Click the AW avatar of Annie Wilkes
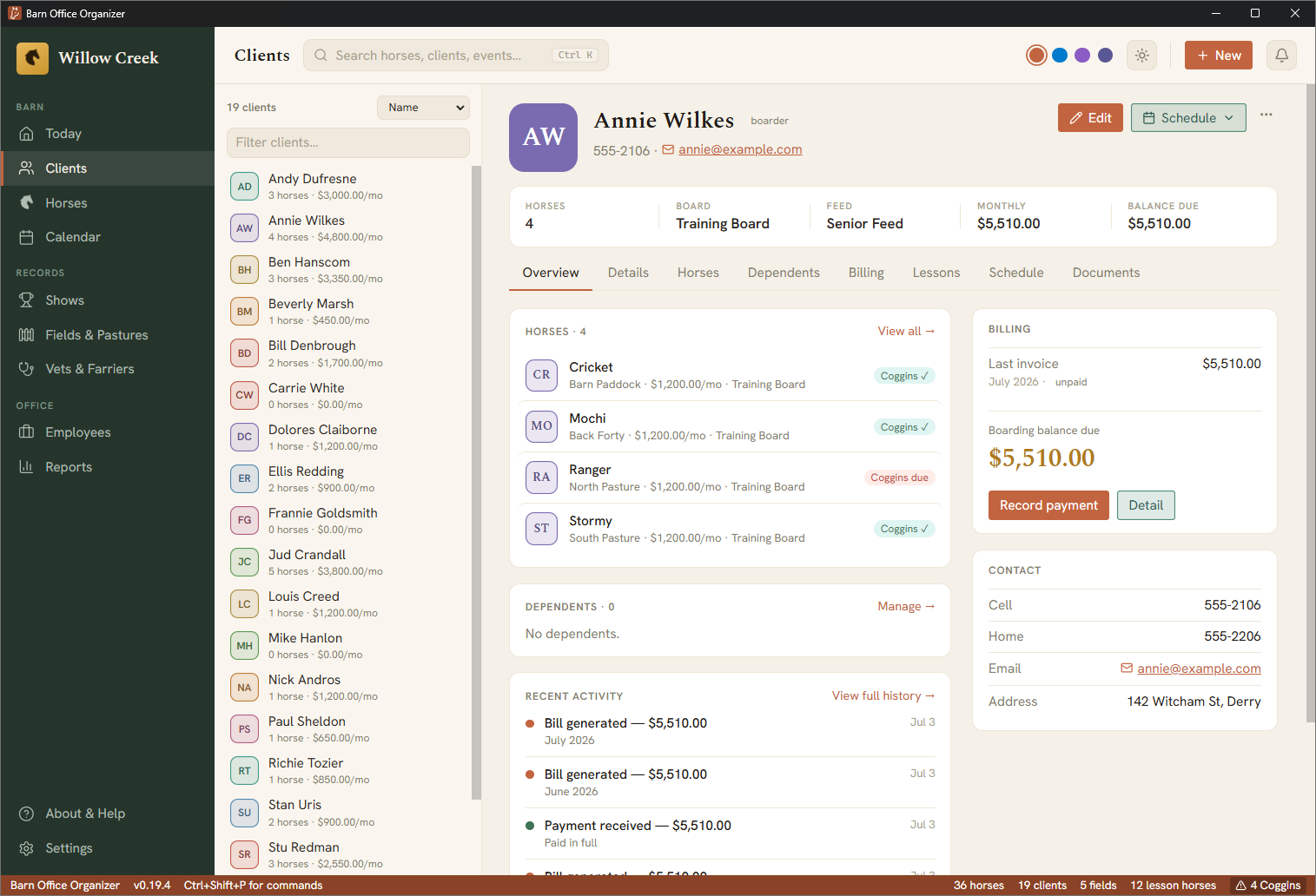The image size is (1316, 896). (544, 137)
